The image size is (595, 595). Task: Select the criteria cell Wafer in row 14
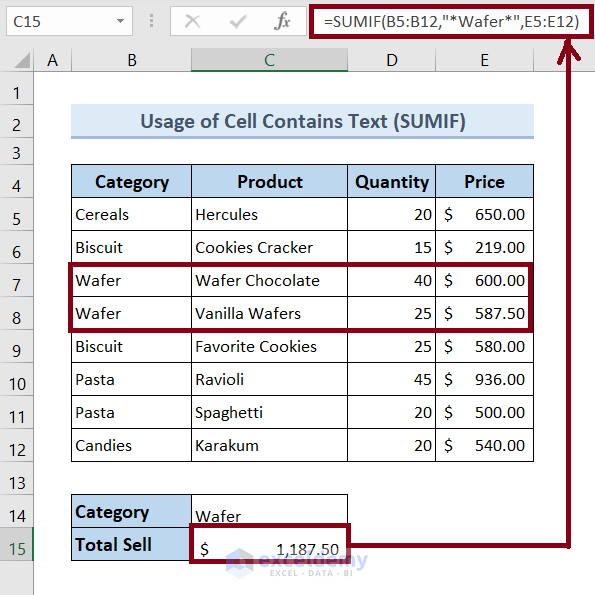pyautogui.click(x=269, y=511)
